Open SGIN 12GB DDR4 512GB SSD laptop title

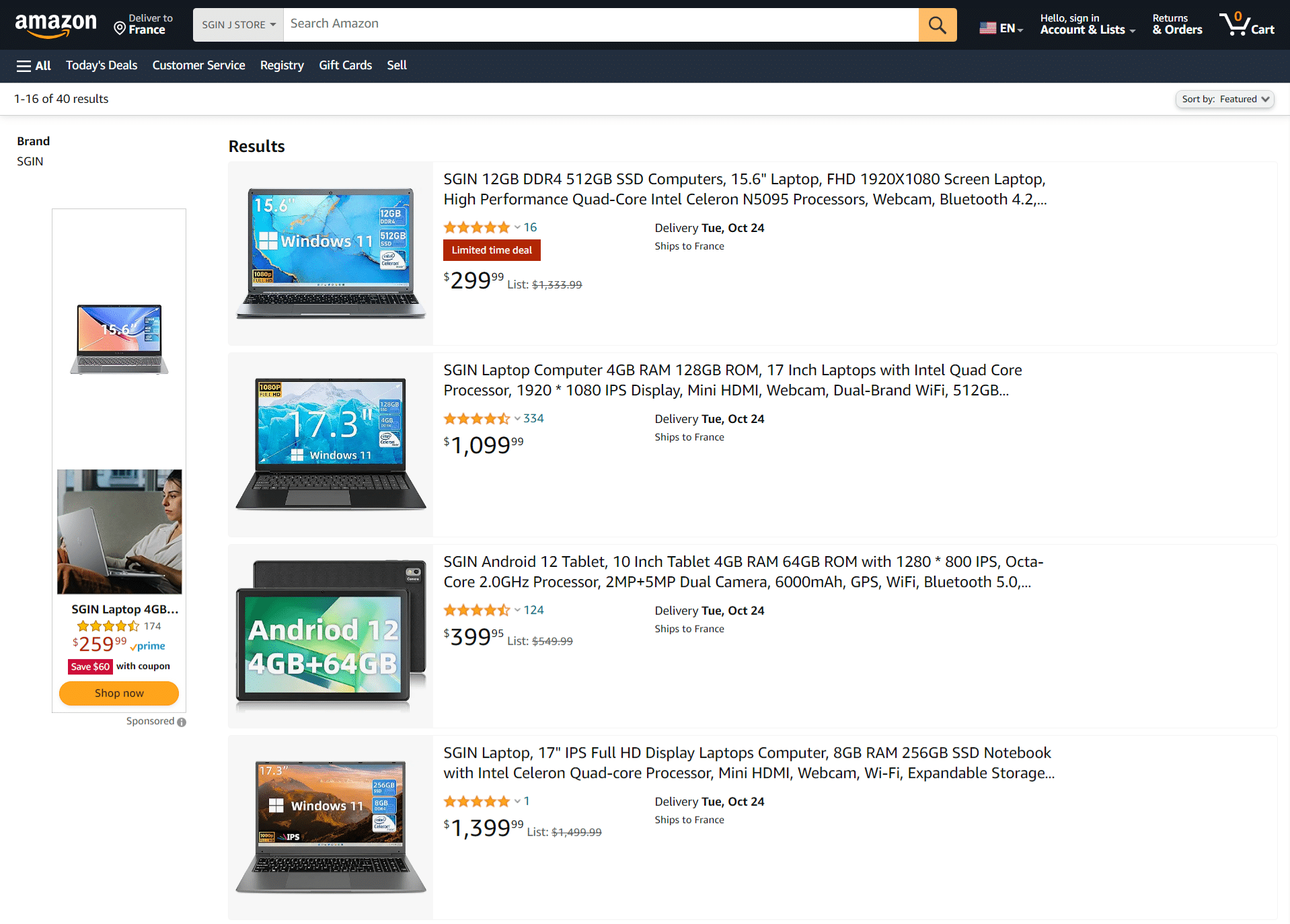[x=745, y=189]
